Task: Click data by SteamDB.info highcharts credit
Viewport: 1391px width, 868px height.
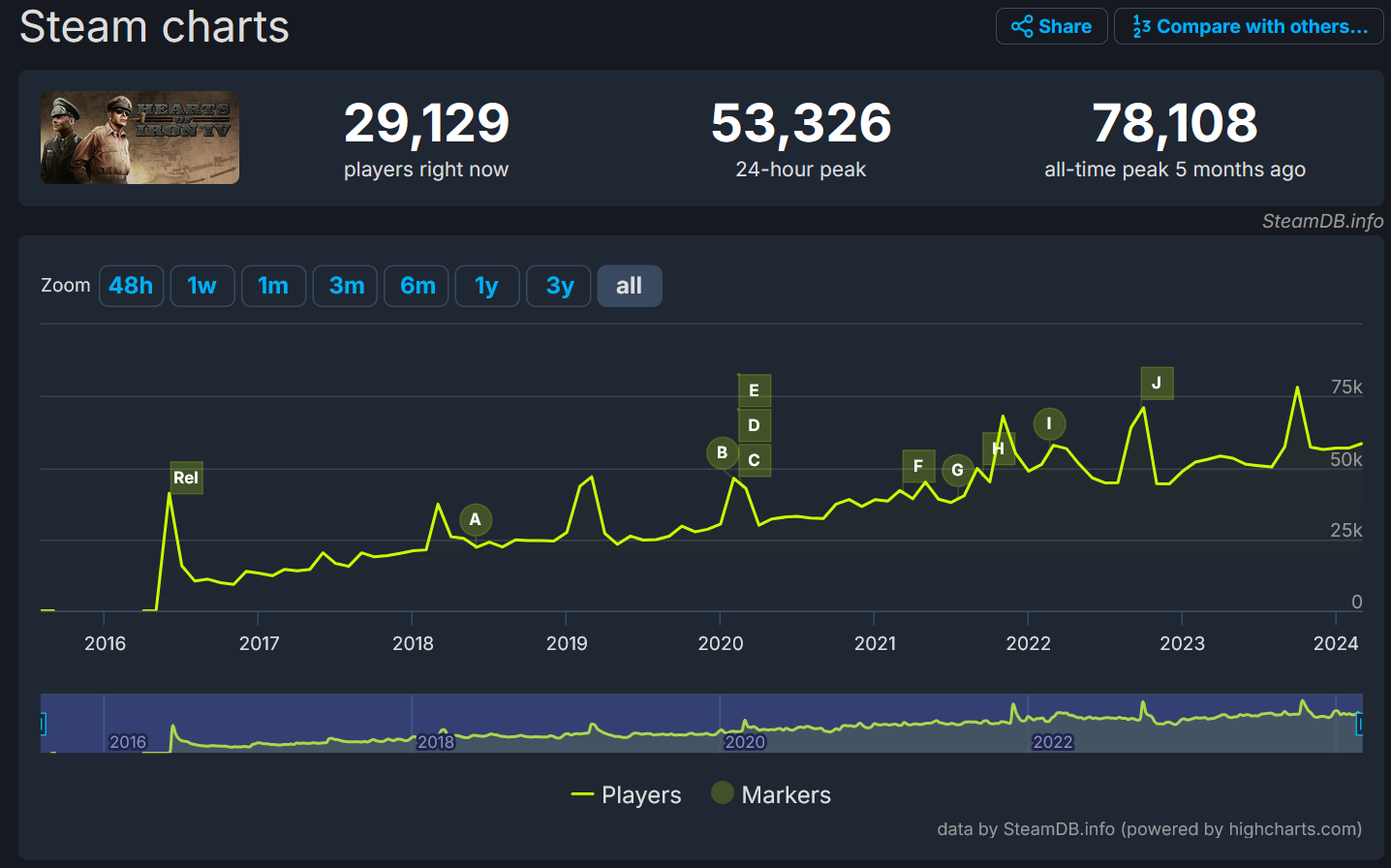Action: coord(1150,829)
